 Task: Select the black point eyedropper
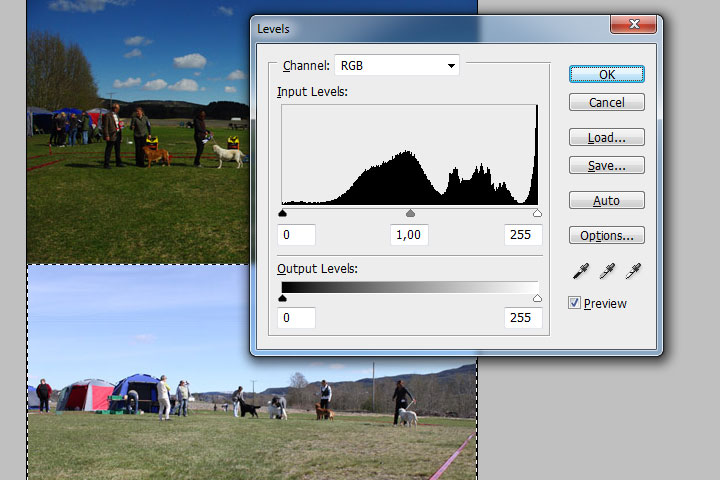tap(582, 271)
